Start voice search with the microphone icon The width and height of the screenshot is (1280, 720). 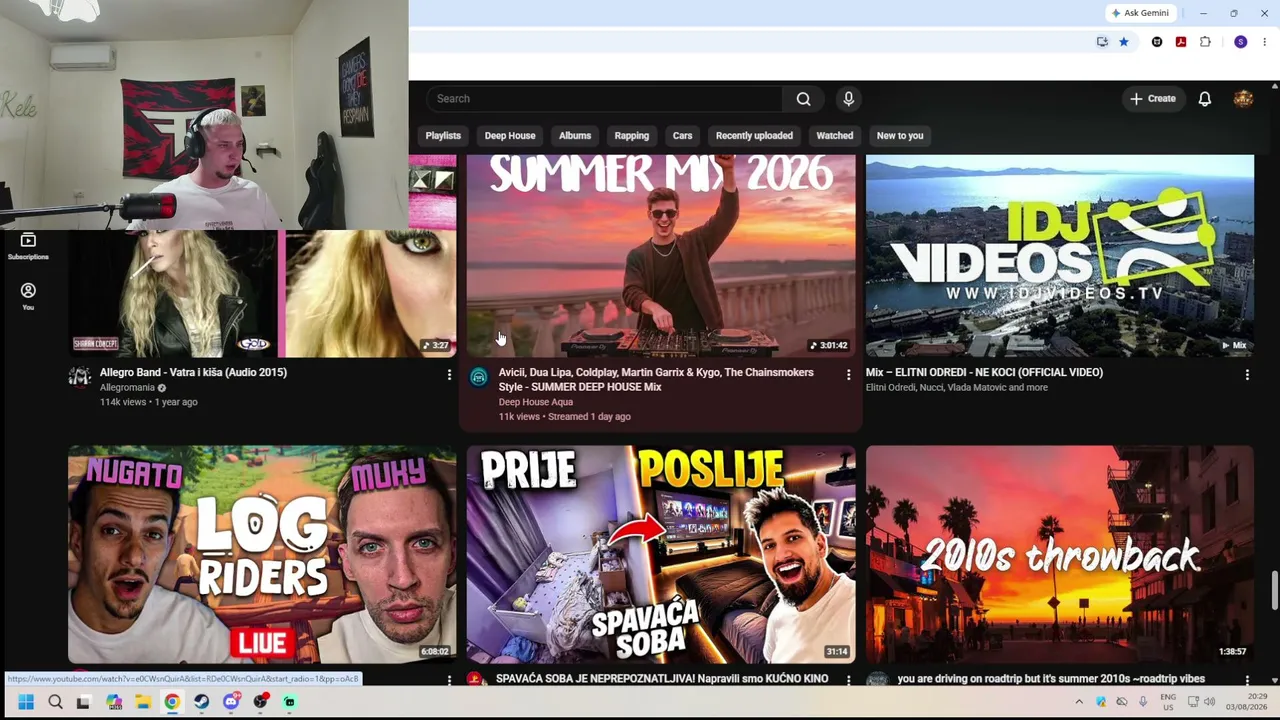coord(848,99)
